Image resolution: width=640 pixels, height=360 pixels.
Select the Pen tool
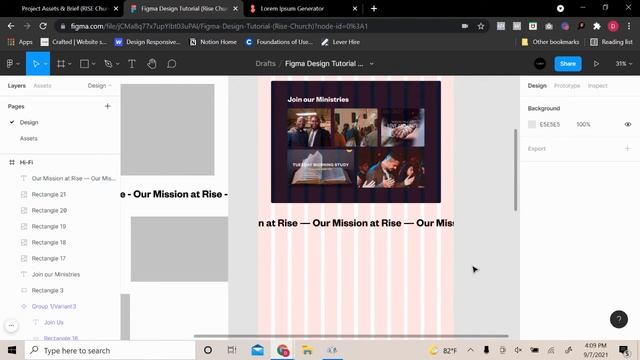(108, 64)
